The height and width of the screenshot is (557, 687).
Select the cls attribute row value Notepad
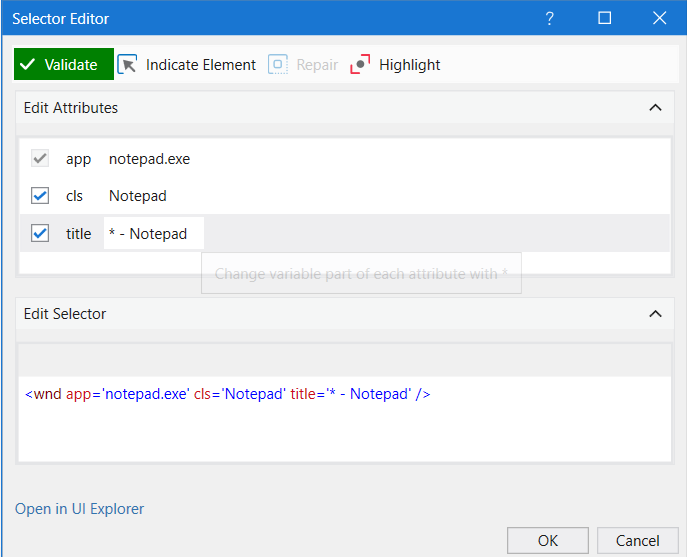click(x=138, y=196)
